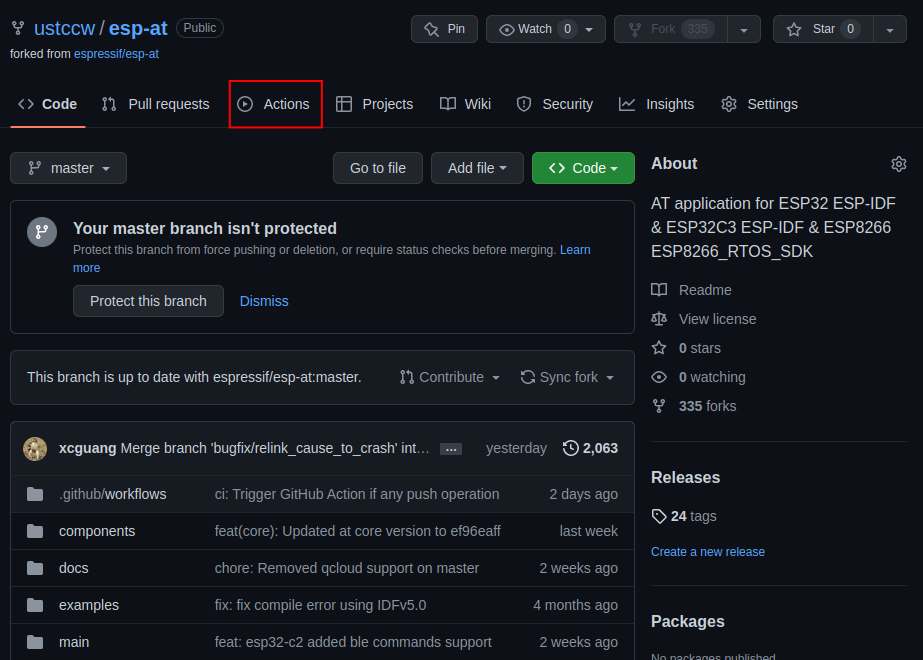
Task: Click the eye icon on Watch button
Action: point(507,29)
